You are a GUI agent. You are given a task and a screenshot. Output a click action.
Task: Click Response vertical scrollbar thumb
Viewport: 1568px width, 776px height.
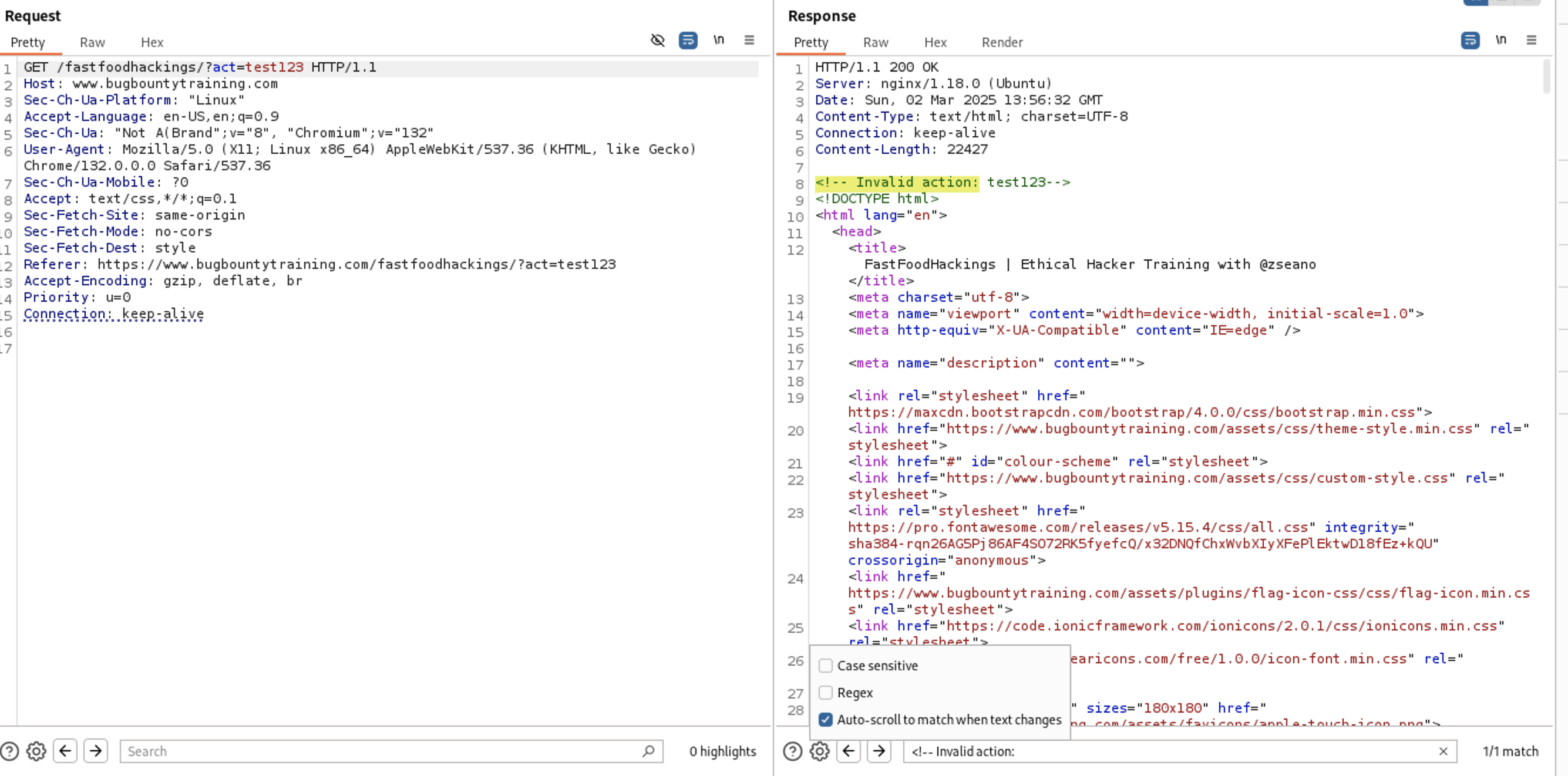point(1547,76)
